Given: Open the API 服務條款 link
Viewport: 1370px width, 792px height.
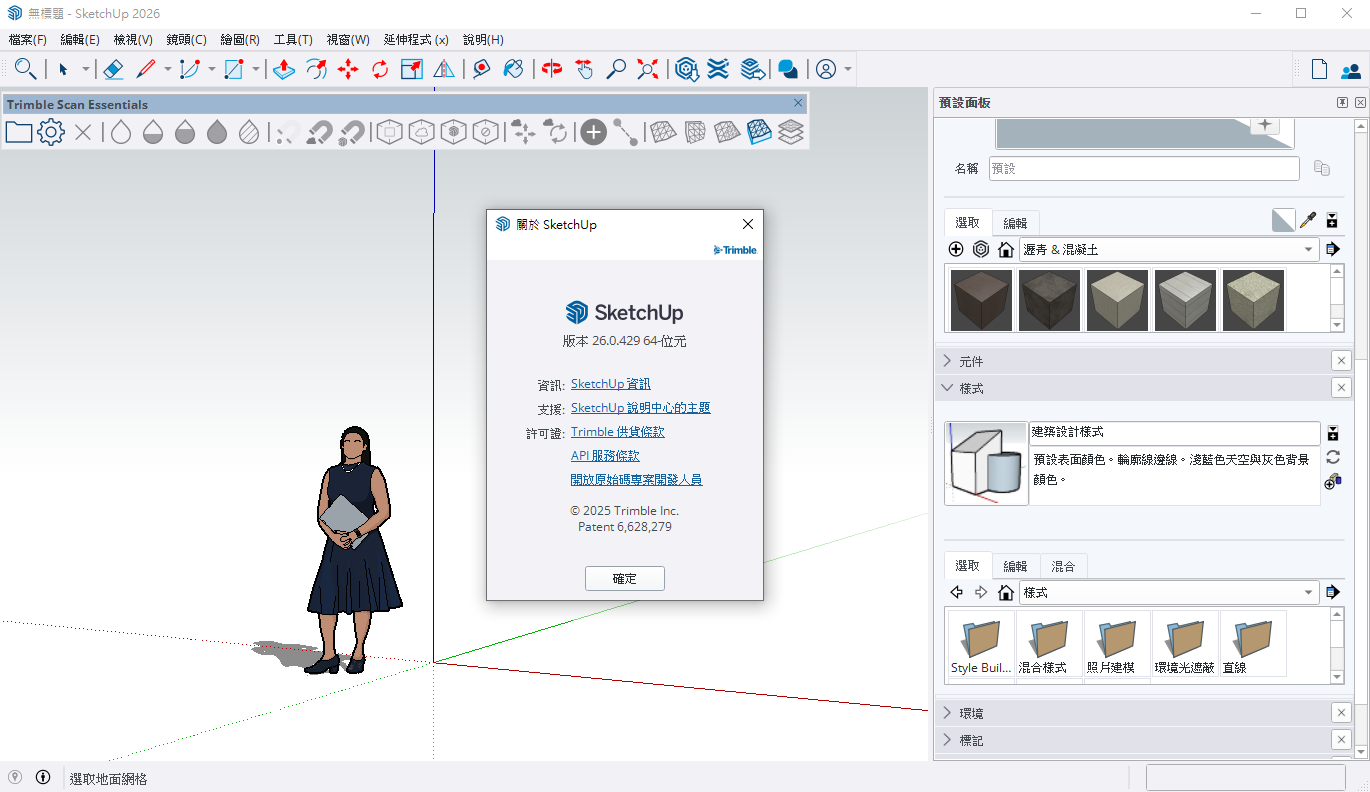Looking at the screenshot, I should click(605, 456).
